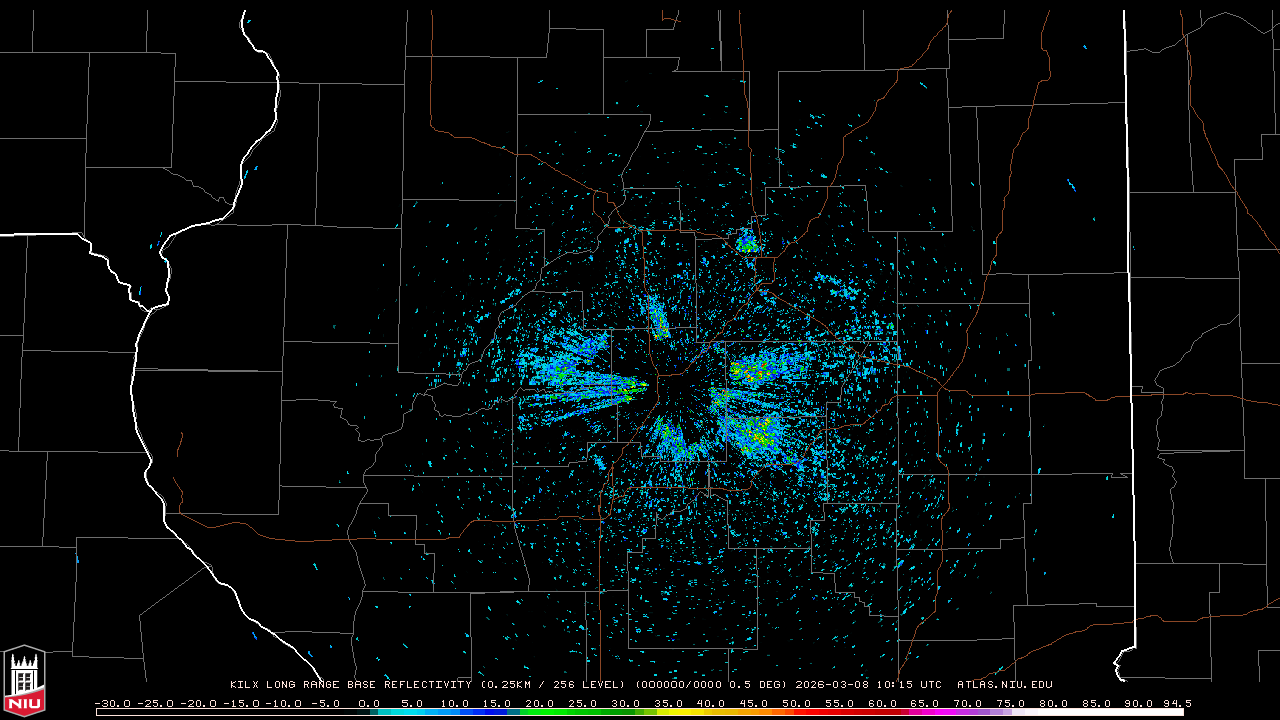Click the isolated green echo cluster north of radar
Viewport: 1280px width, 720px height.
click(747, 242)
